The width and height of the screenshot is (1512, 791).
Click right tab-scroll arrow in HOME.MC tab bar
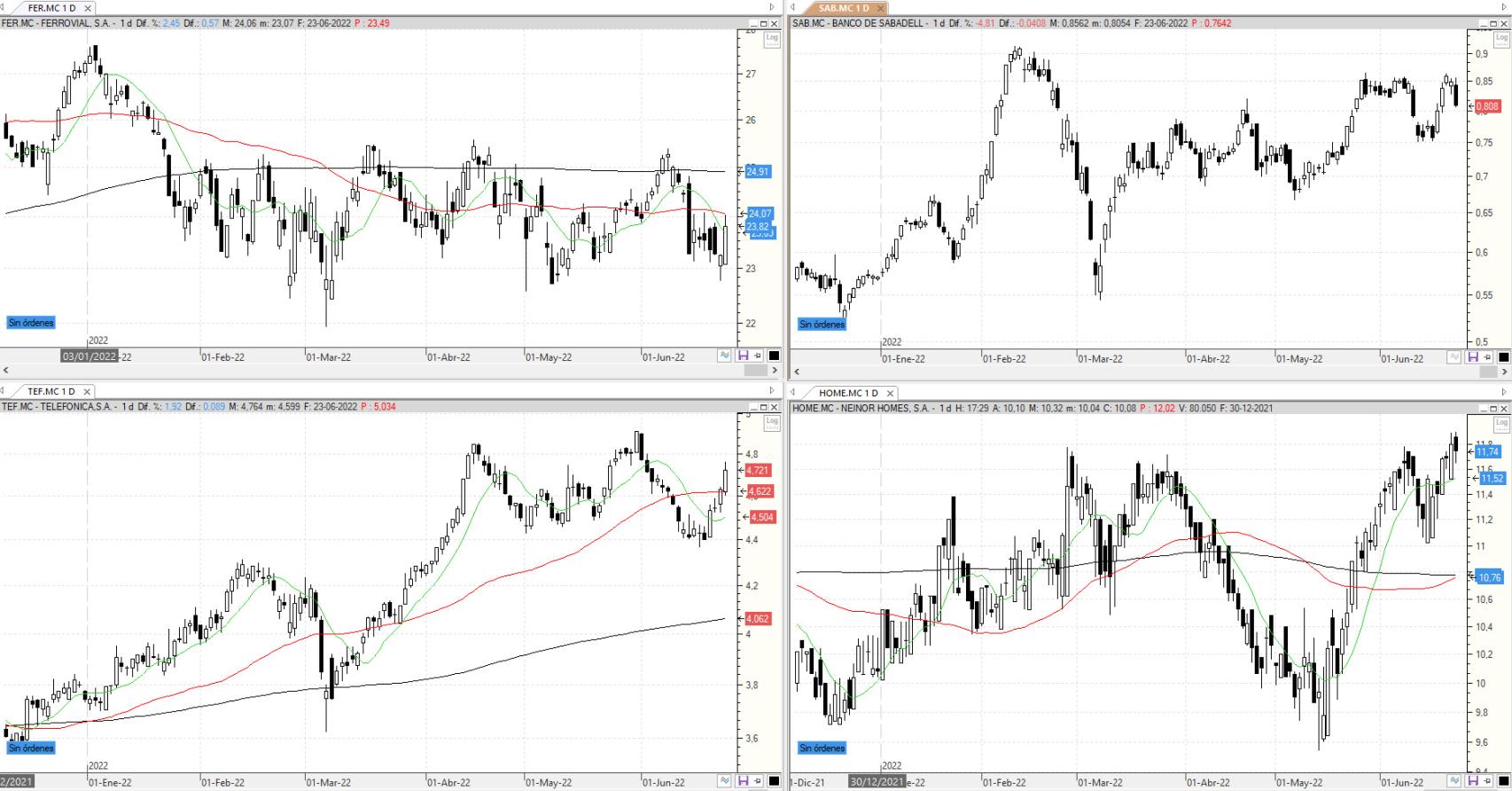(x=1503, y=392)
